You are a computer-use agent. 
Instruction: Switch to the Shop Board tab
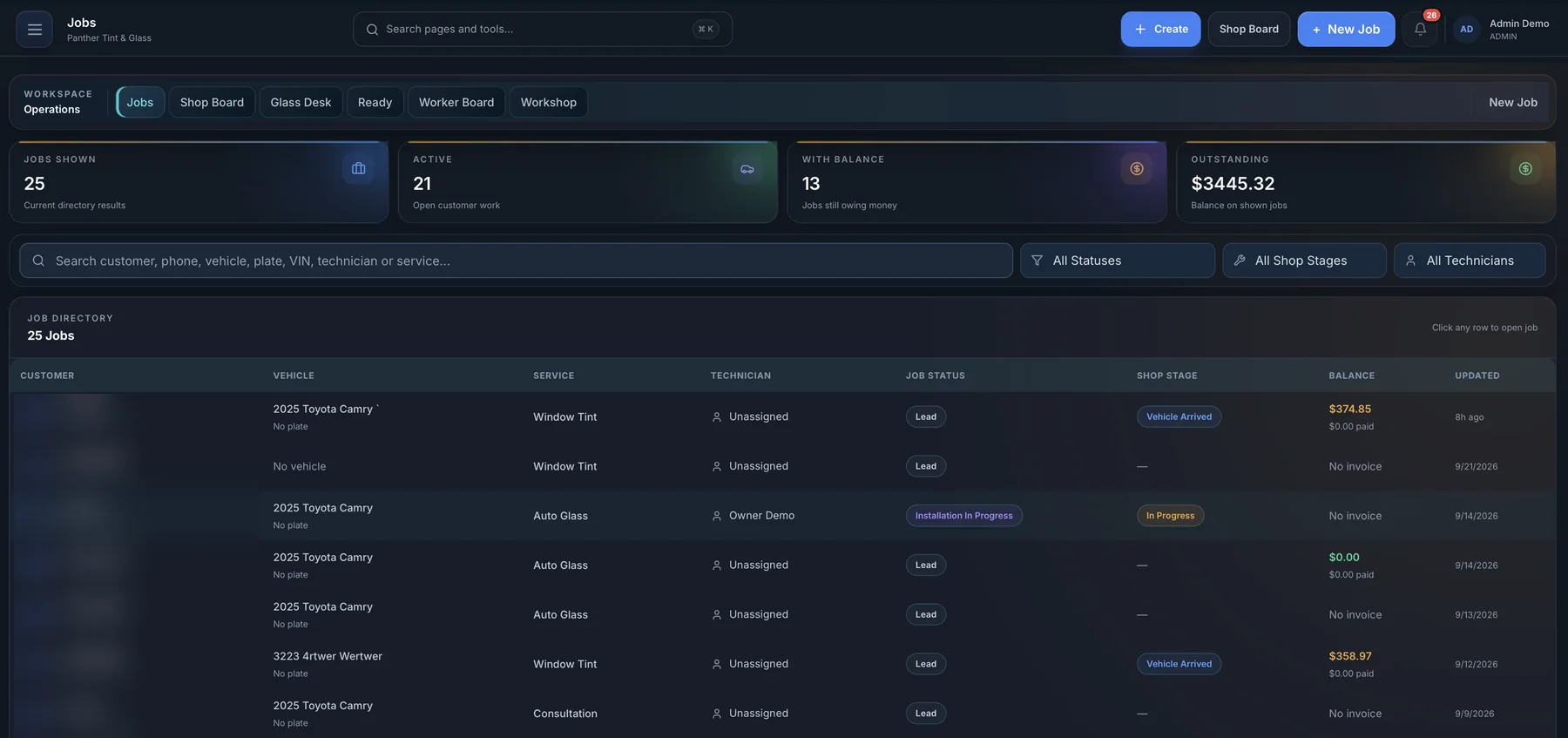click(x=212, y=102)
